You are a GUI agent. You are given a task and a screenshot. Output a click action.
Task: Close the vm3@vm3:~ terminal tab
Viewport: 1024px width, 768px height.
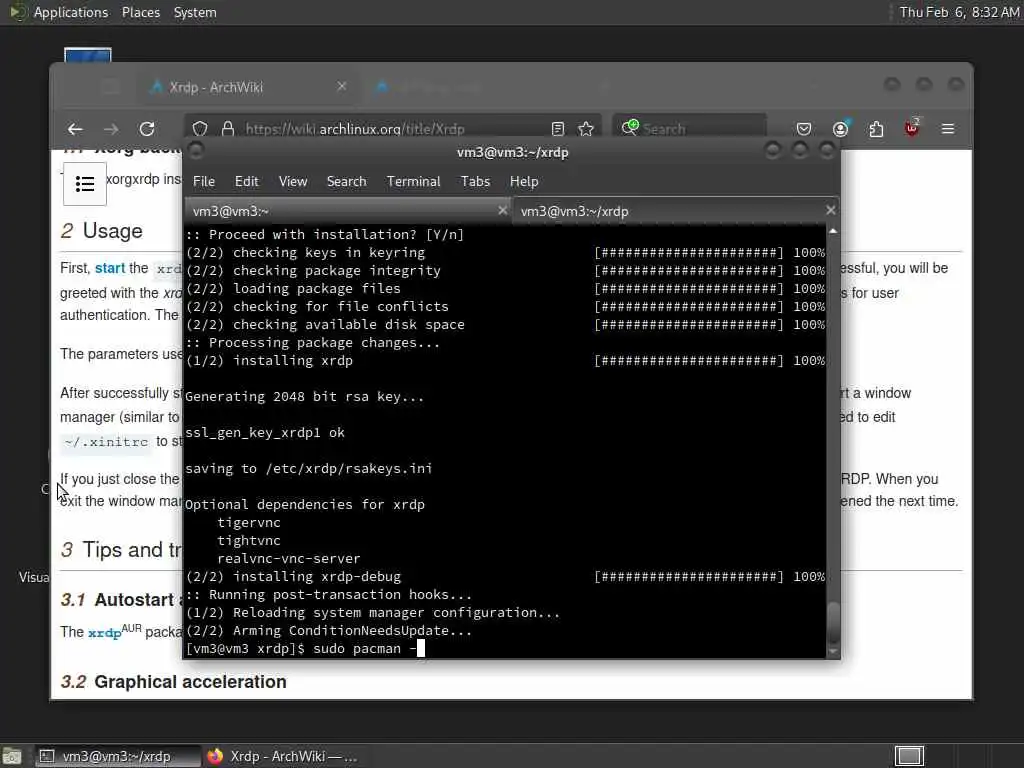point(502,210)
